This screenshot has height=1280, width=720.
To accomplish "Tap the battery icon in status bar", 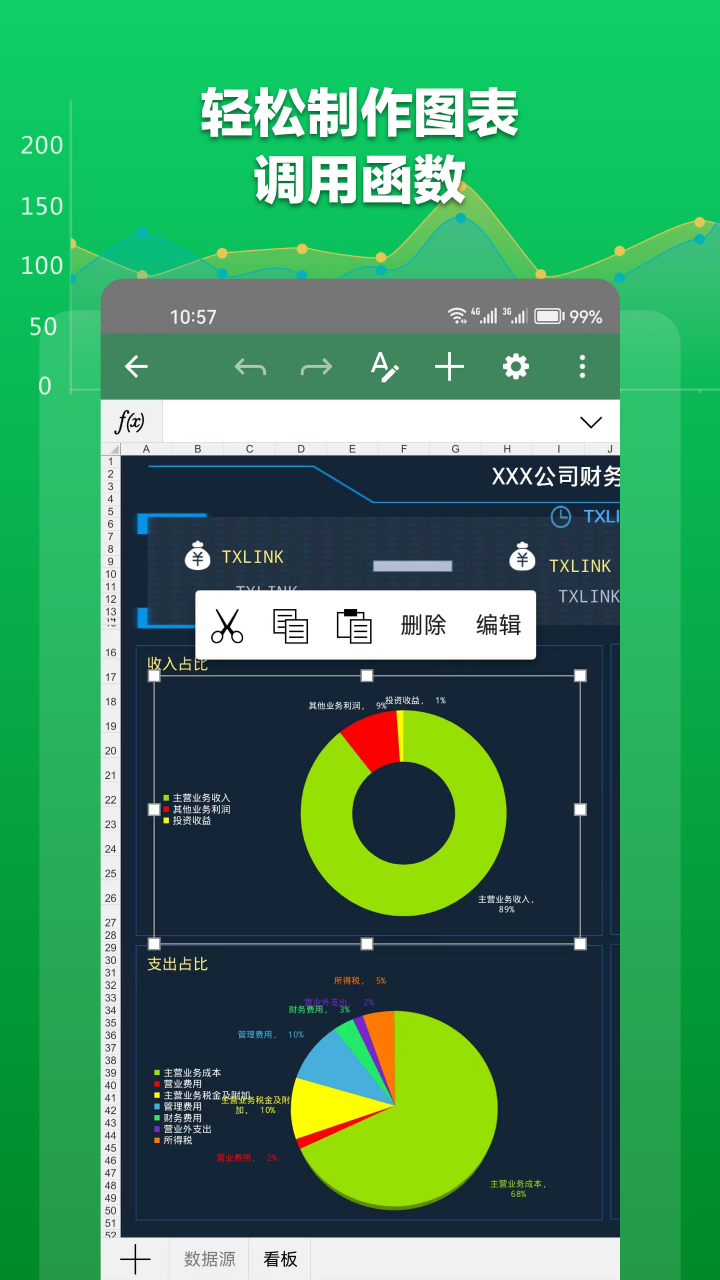I will coord(549,316).
